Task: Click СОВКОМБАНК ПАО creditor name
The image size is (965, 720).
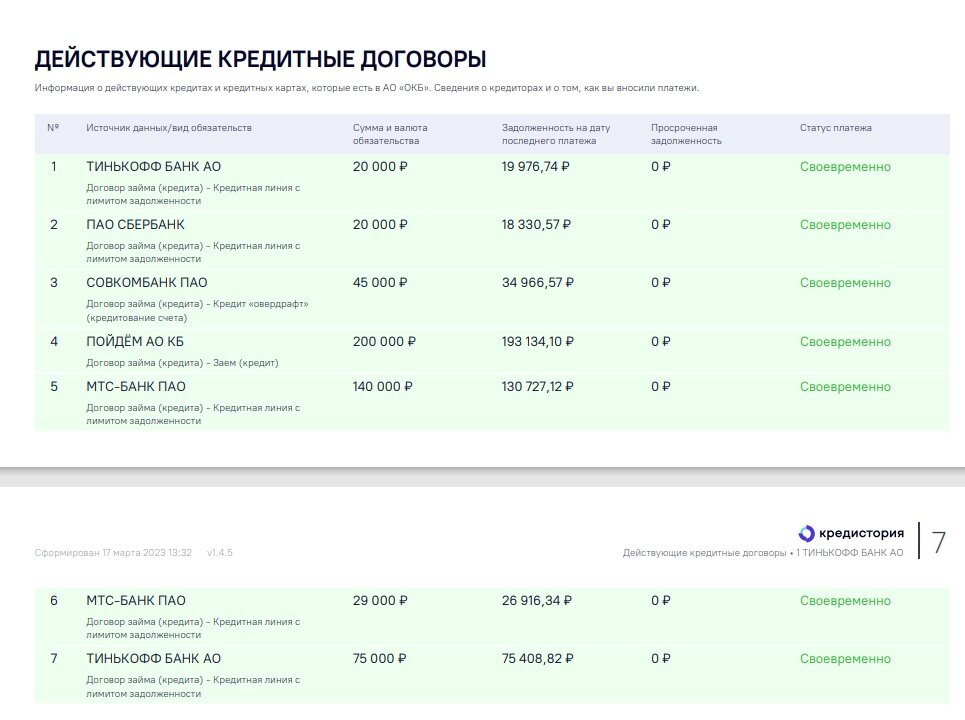Action: (x=146, y=282)
